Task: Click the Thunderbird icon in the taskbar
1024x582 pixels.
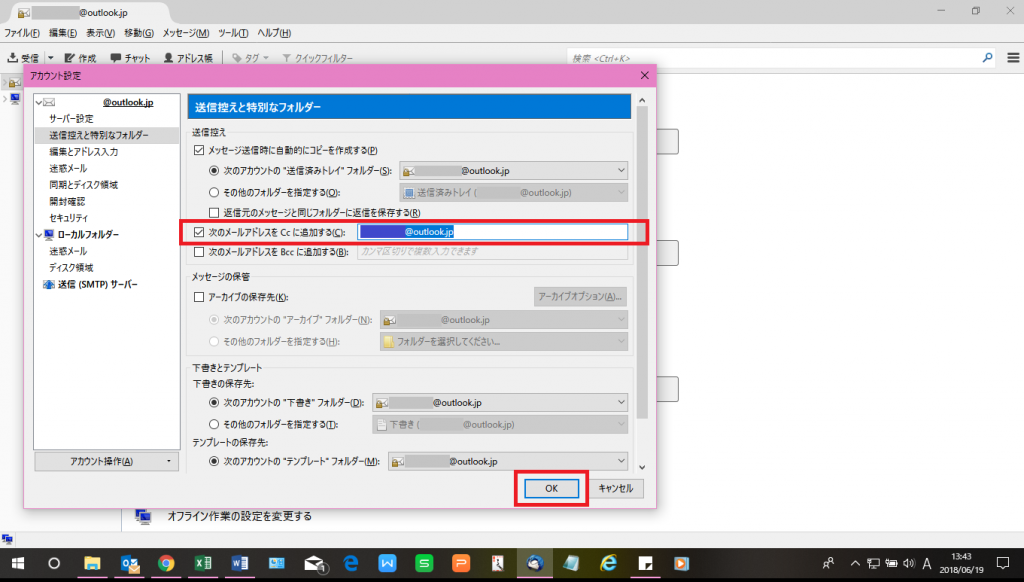Action: tap(533, 565)
